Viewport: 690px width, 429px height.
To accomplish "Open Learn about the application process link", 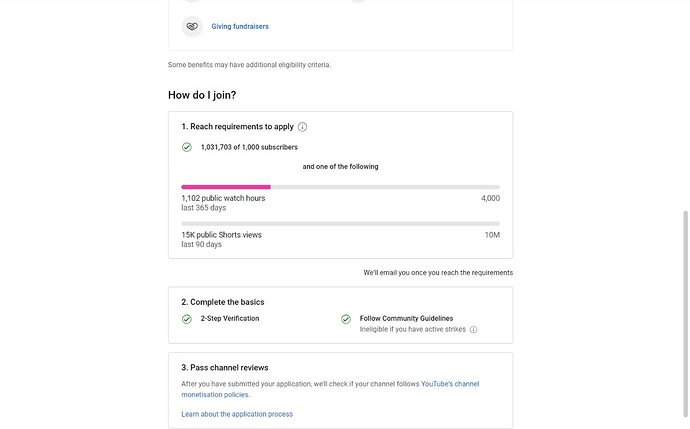I will (237, 414).
